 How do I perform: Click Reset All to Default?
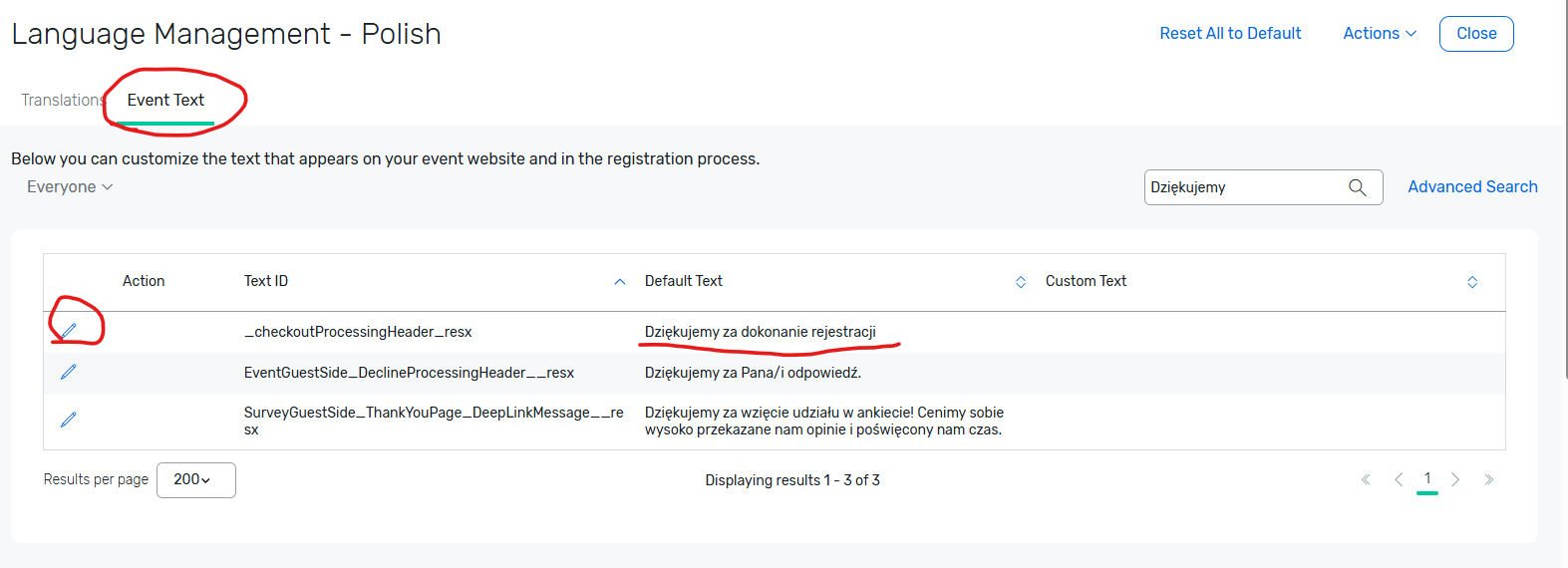(1230, 34)
